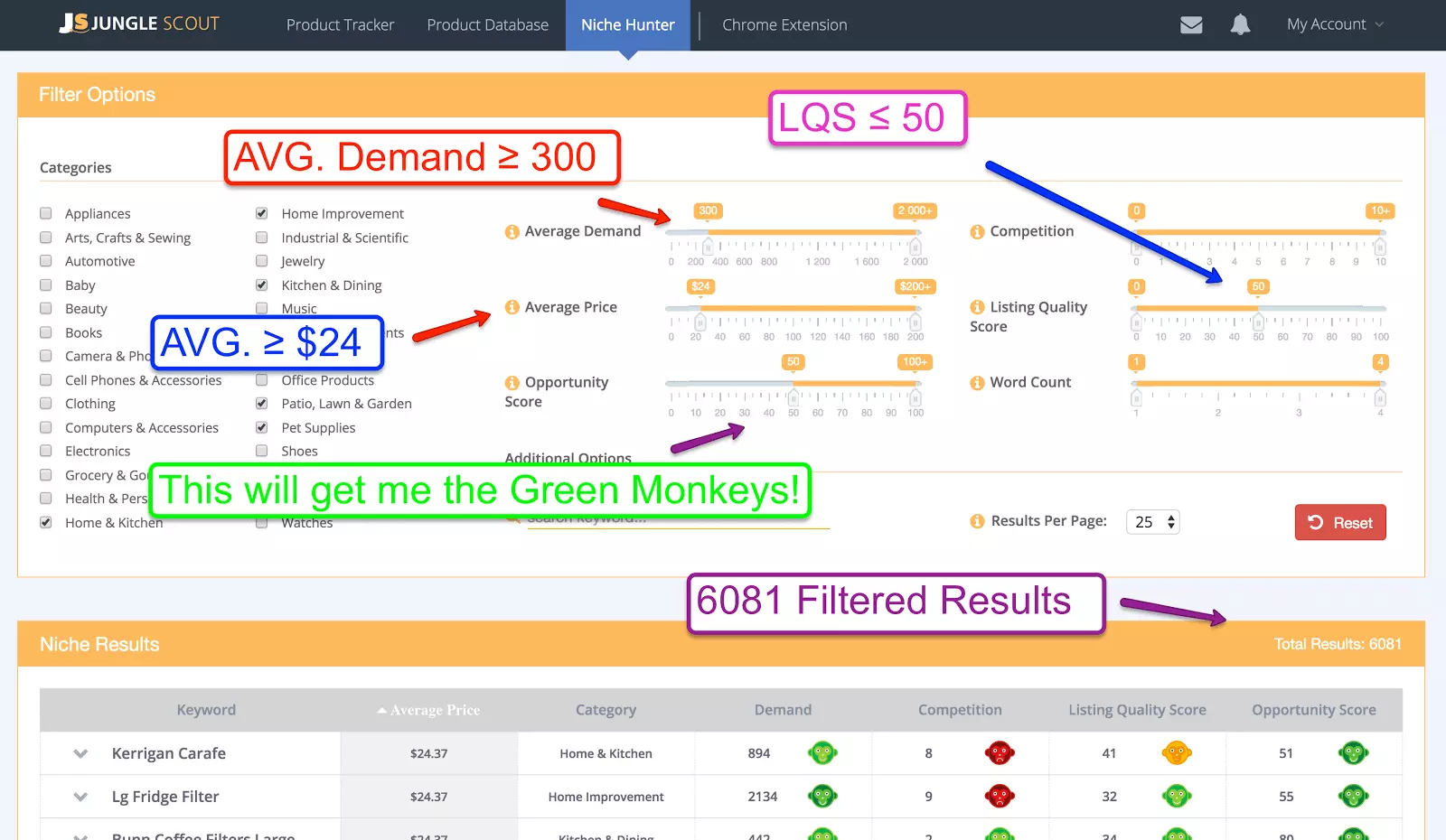Click the Reset filters button
Screen dimensions: 1446x840
point(1340,521)
